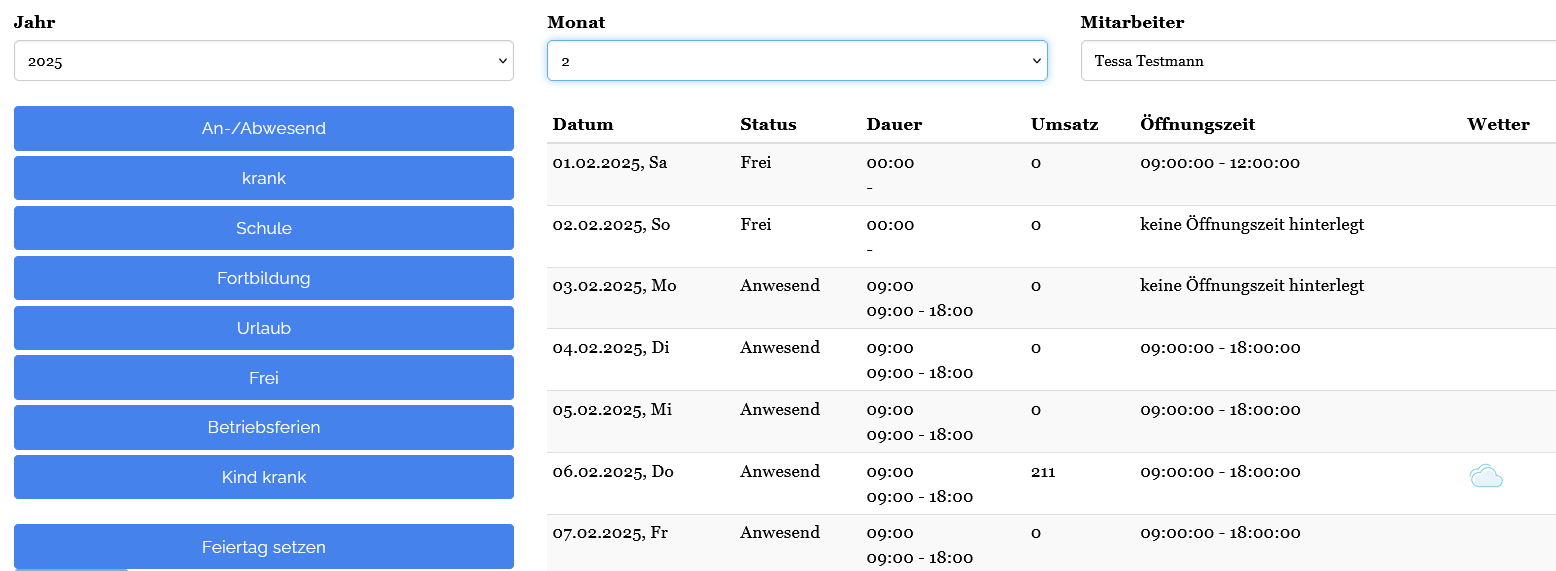This screenshot has width=1556, height=571.
Task: Click the cloud weather icon for 06.02.2025
Action: [x=1485, y=477]
